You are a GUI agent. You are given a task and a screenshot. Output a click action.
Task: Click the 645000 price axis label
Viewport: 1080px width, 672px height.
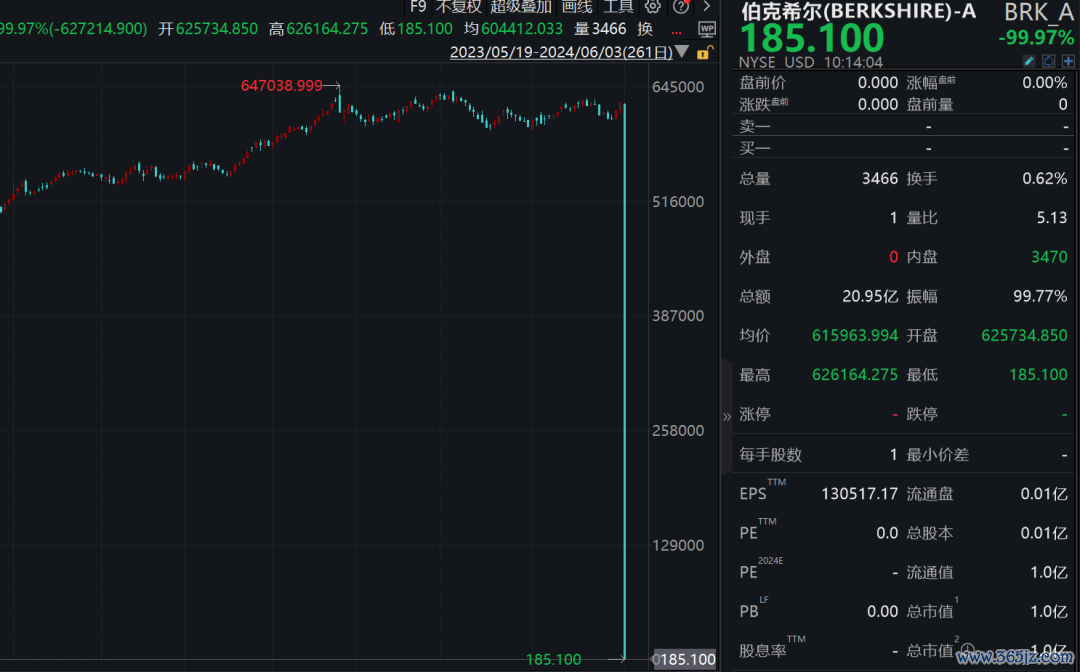(678, 87)
